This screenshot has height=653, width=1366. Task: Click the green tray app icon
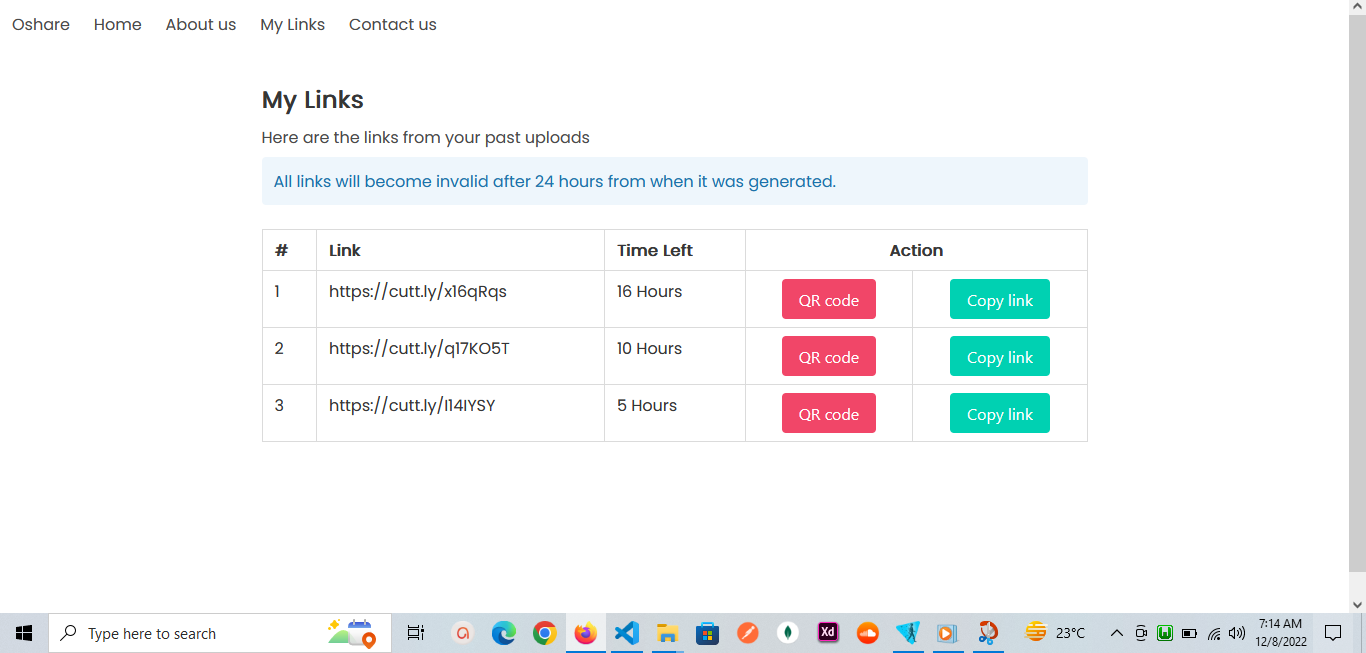click(x=1165, y=633)
